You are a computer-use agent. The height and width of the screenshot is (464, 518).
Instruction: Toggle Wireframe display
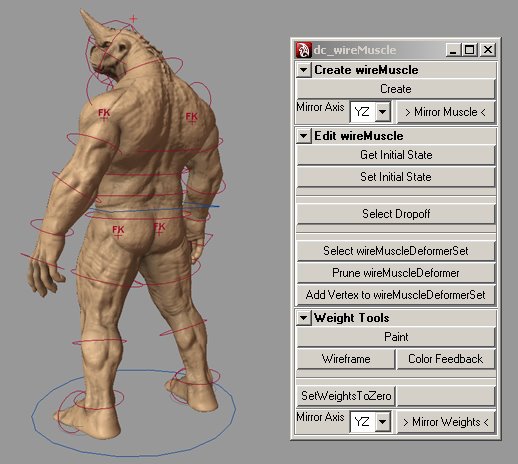click(346, 359)
